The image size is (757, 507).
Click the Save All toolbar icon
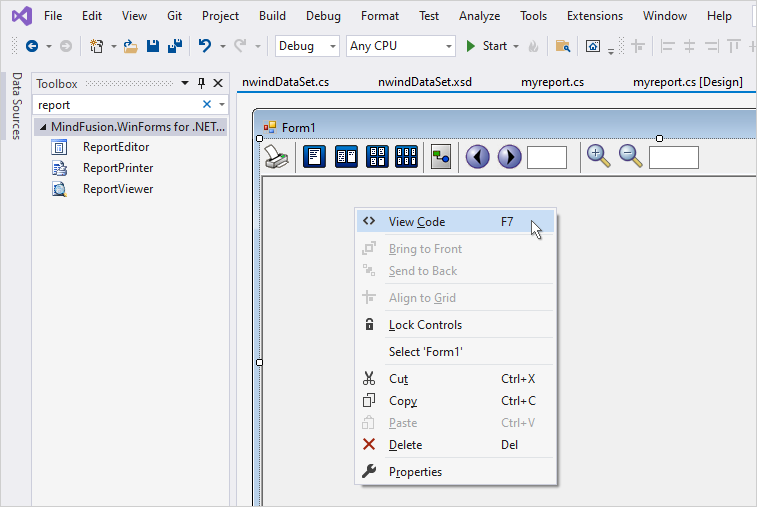click(174, 46)
